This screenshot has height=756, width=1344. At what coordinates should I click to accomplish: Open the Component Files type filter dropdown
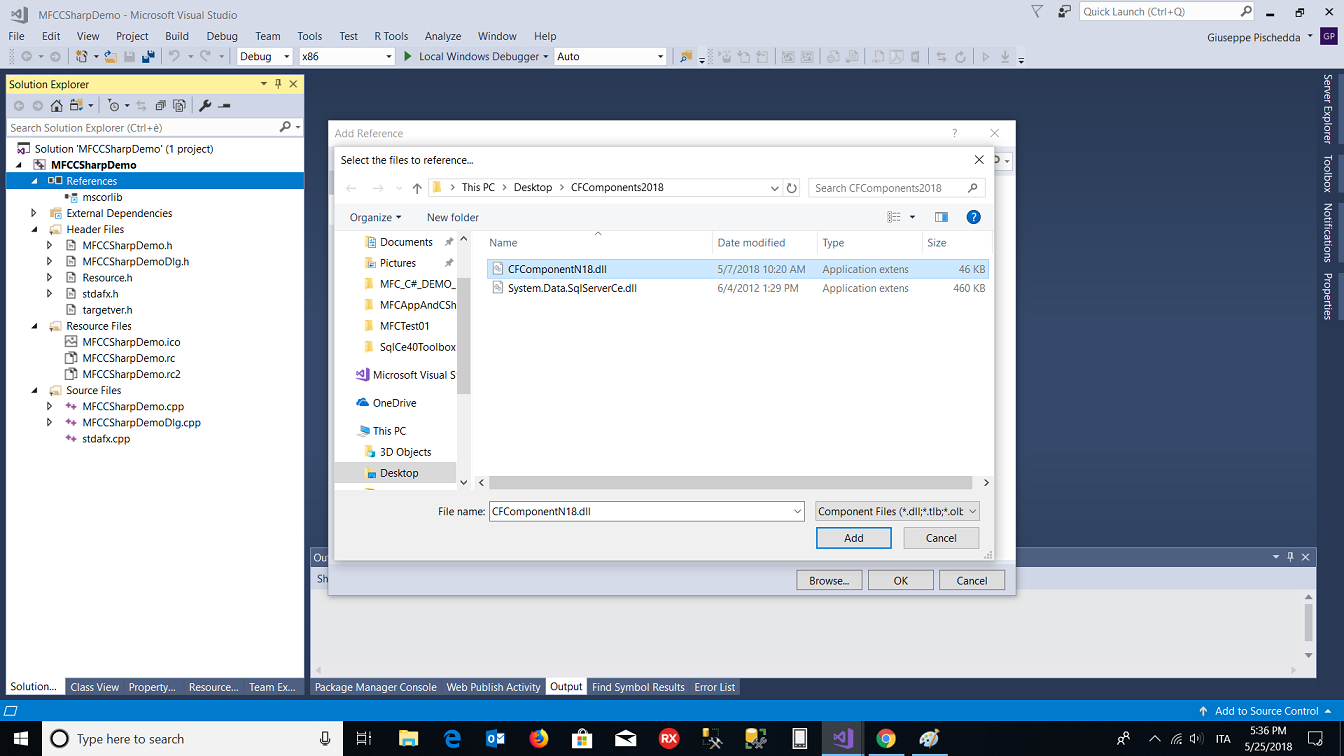[x=897, y=511]
